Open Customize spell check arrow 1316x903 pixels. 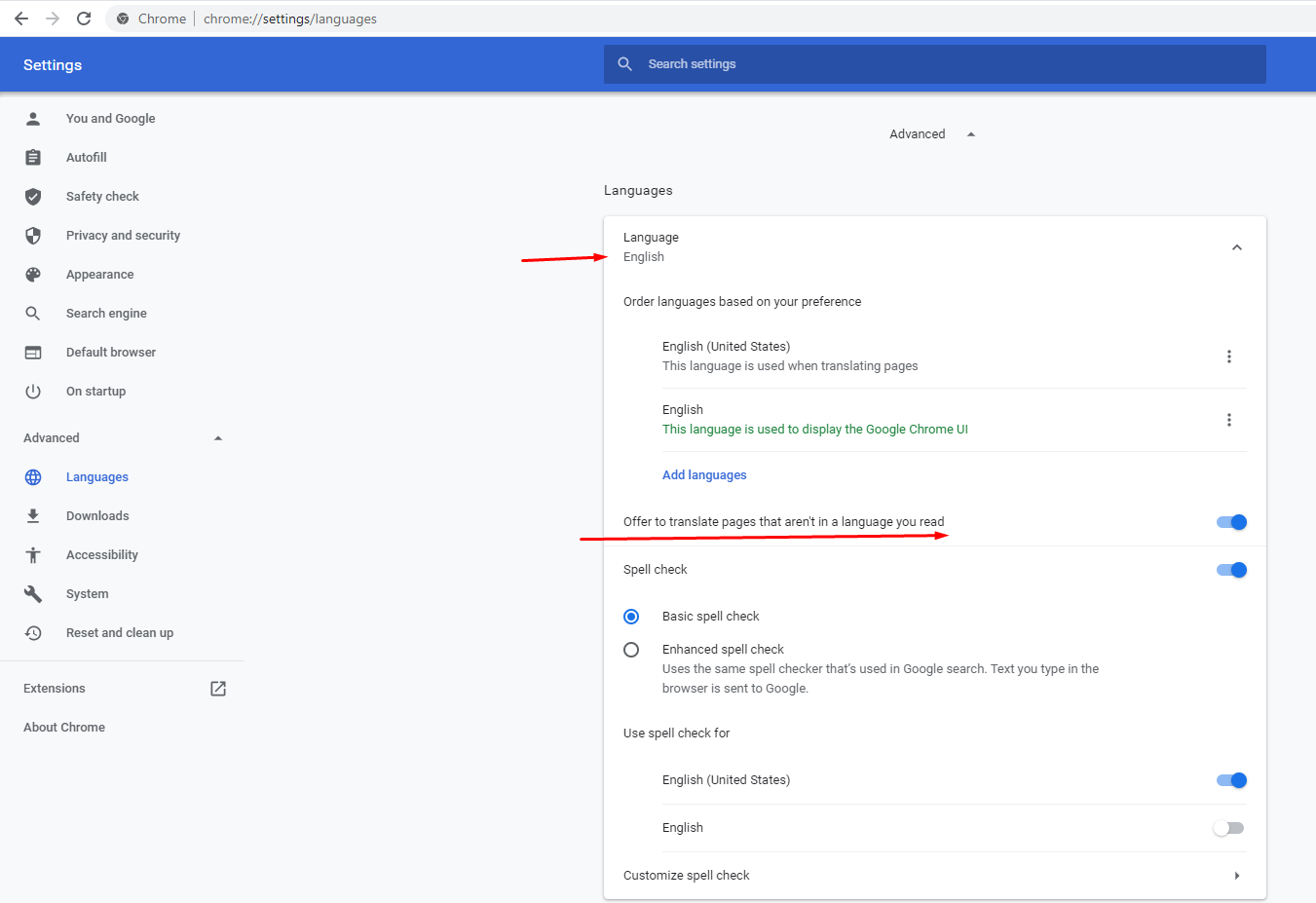point(1237,876)
